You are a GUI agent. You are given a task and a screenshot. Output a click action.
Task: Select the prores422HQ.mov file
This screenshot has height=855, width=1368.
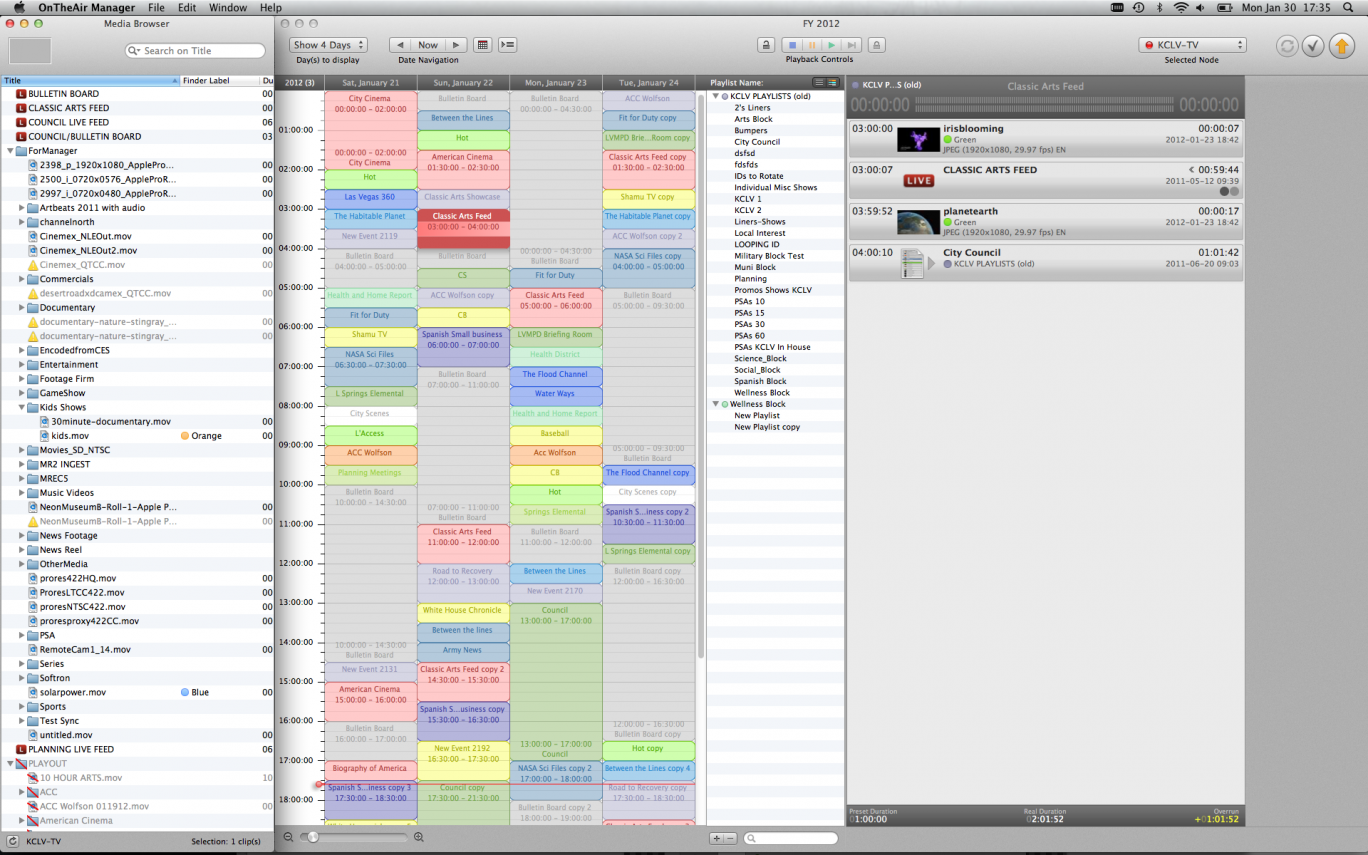(78, 578)
